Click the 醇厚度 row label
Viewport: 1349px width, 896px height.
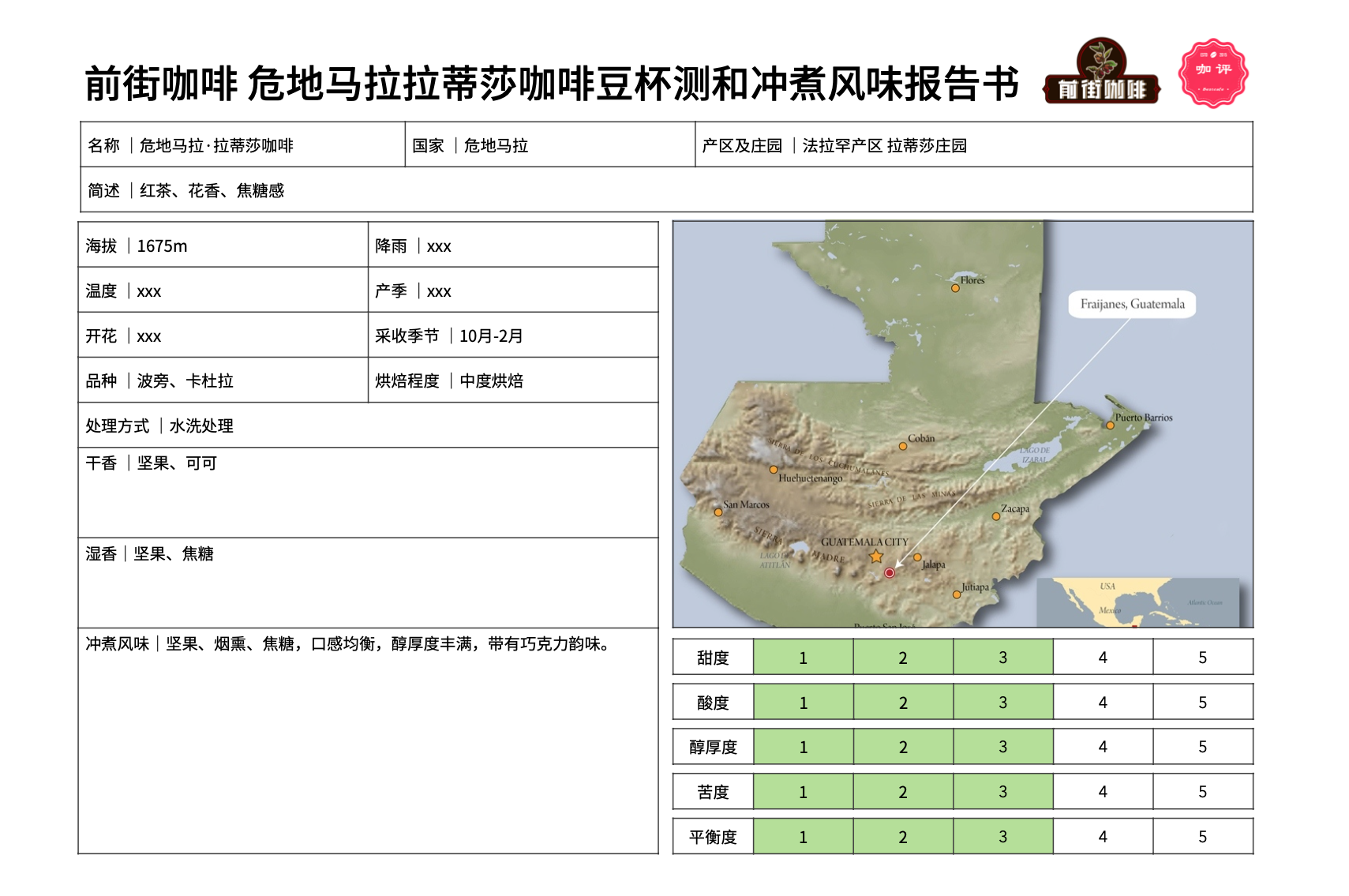[x=713, y=746]
